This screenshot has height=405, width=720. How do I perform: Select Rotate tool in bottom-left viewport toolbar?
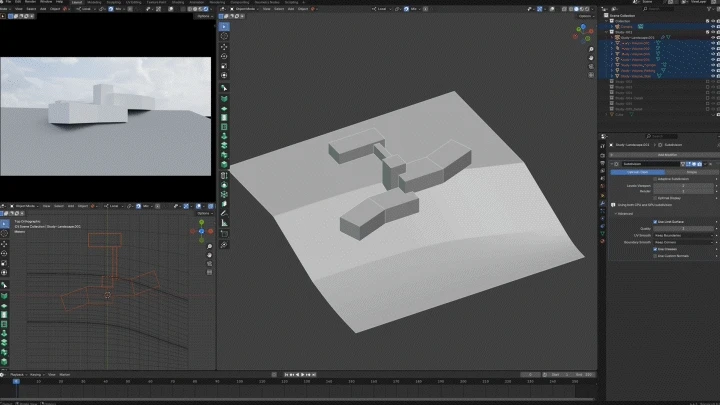pyautogui.click(x=4, y=253)
